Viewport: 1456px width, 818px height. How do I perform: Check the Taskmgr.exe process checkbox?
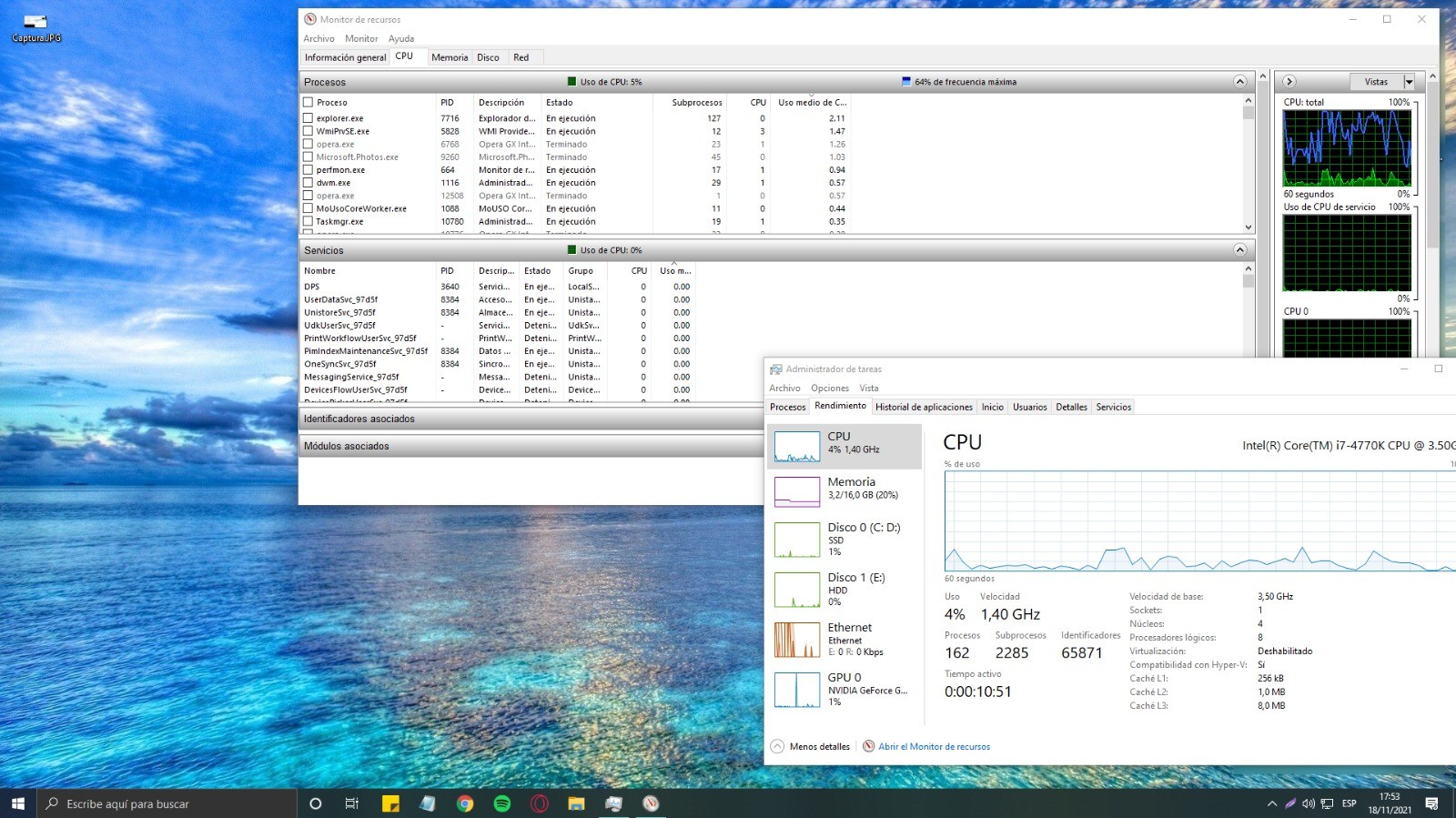click(x=308, y=221)
